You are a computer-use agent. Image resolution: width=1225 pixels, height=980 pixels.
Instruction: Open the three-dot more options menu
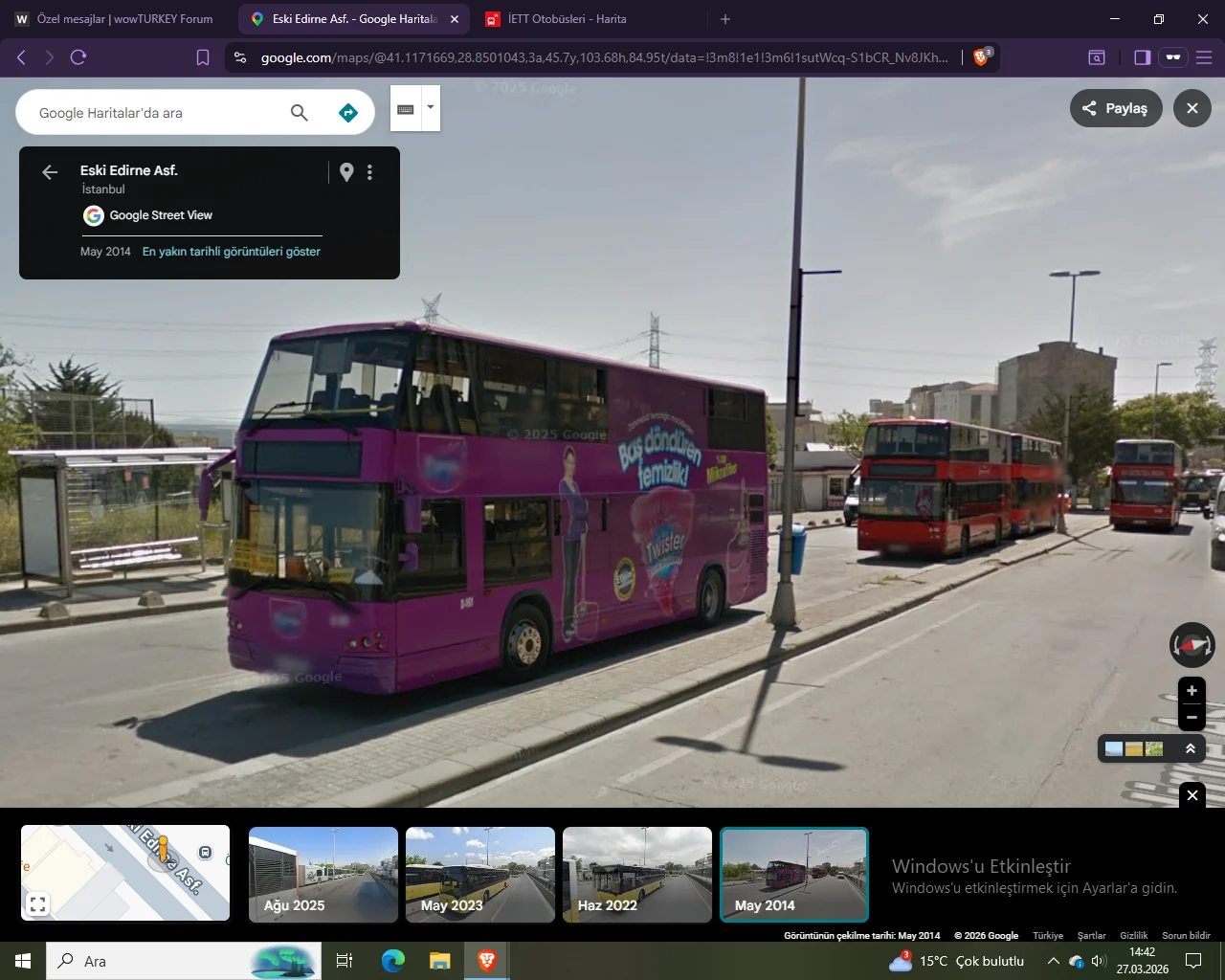pos(369,172)
